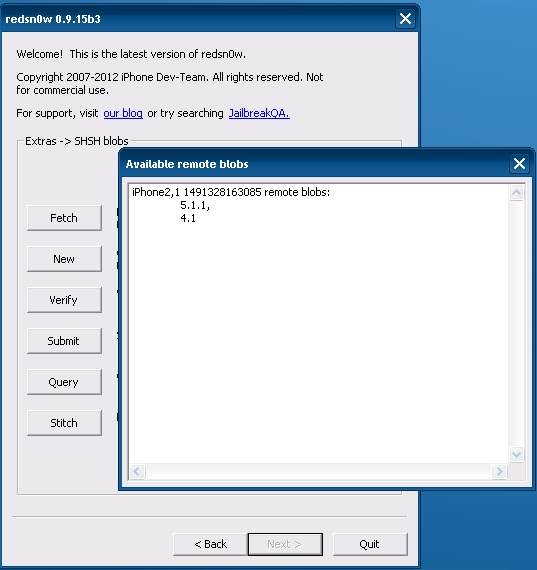Quit redsn0w with the Quit button

(x=370, y=544)
